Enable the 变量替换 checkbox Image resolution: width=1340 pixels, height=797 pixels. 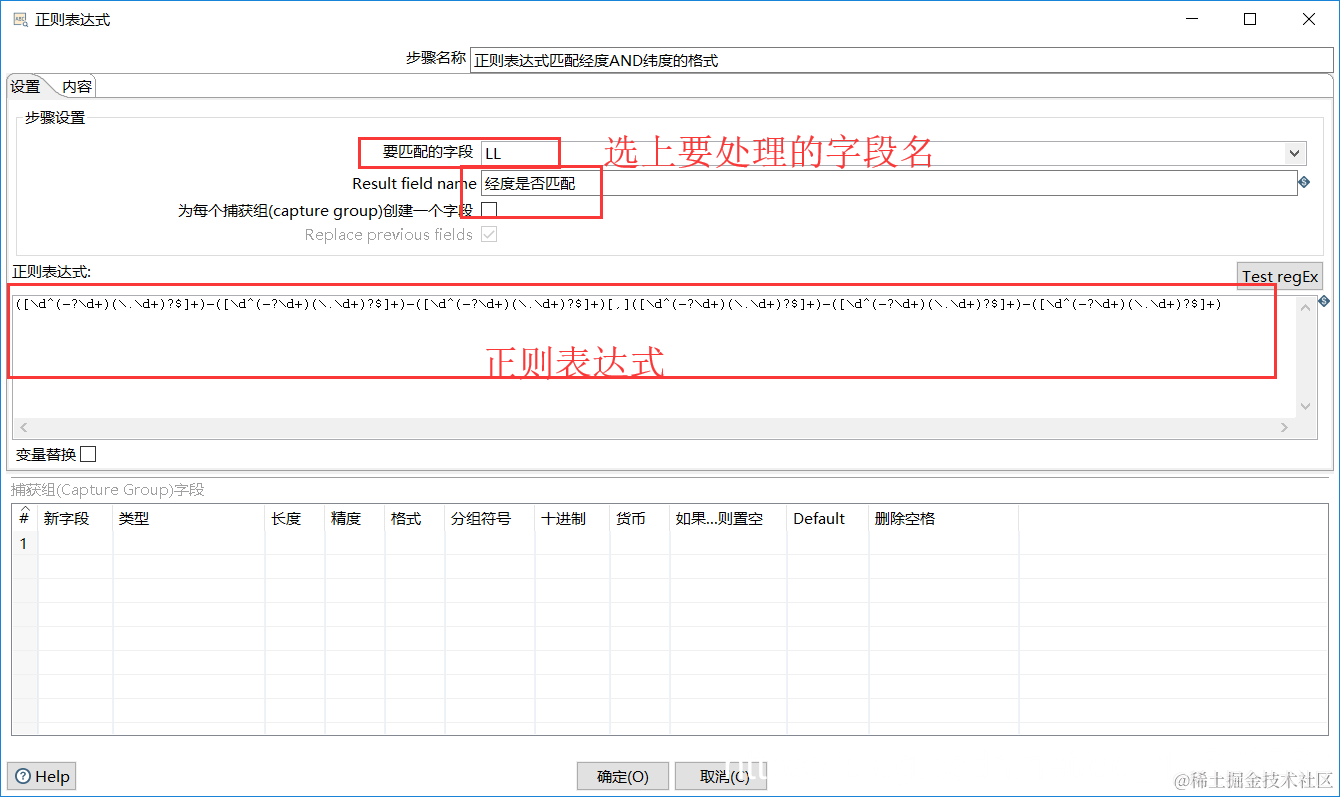pos(88,453)
